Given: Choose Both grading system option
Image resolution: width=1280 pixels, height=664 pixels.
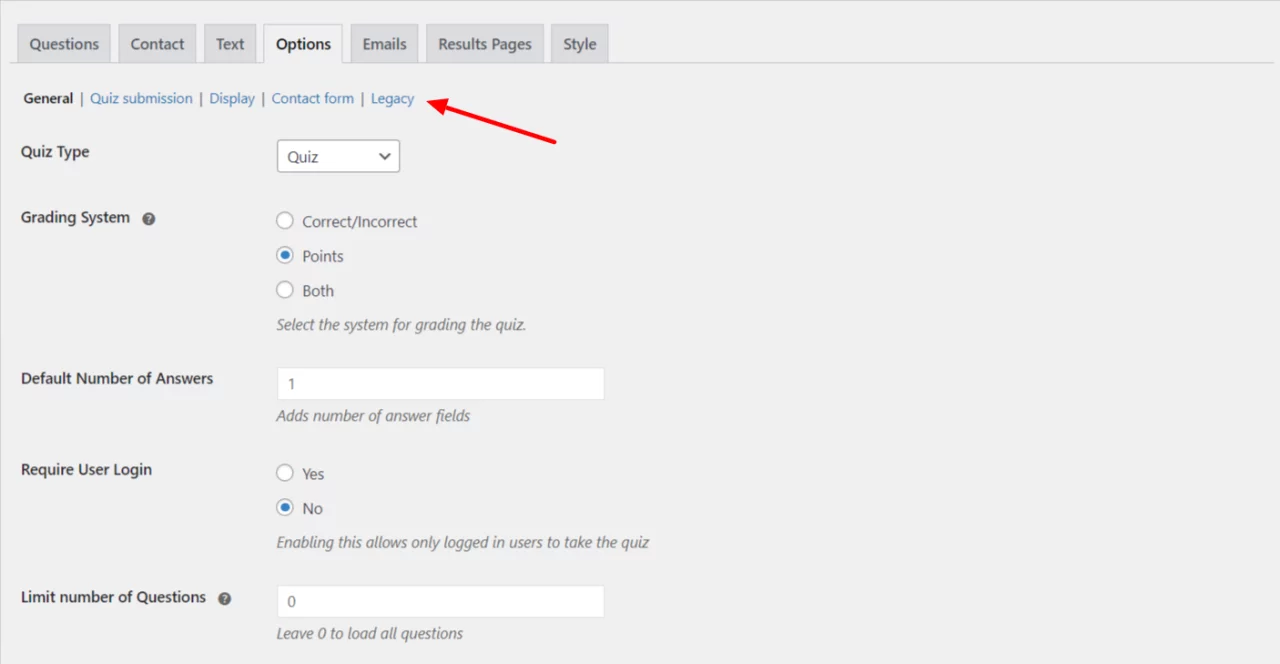Looking at the screenshot, I should pyautogui.click(x=285, y=290).
